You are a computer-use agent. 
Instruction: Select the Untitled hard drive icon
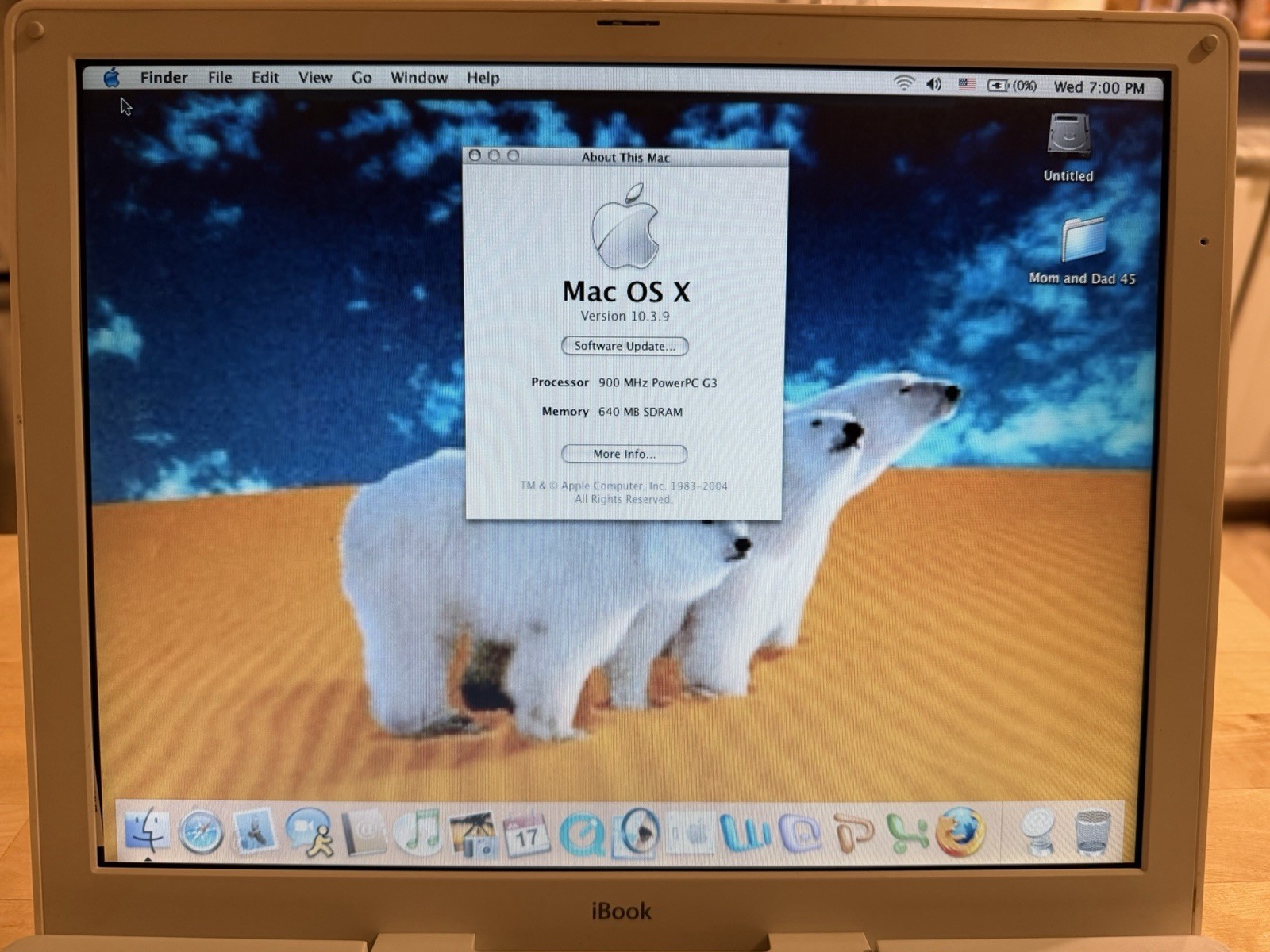click(x=1068, y=136)
